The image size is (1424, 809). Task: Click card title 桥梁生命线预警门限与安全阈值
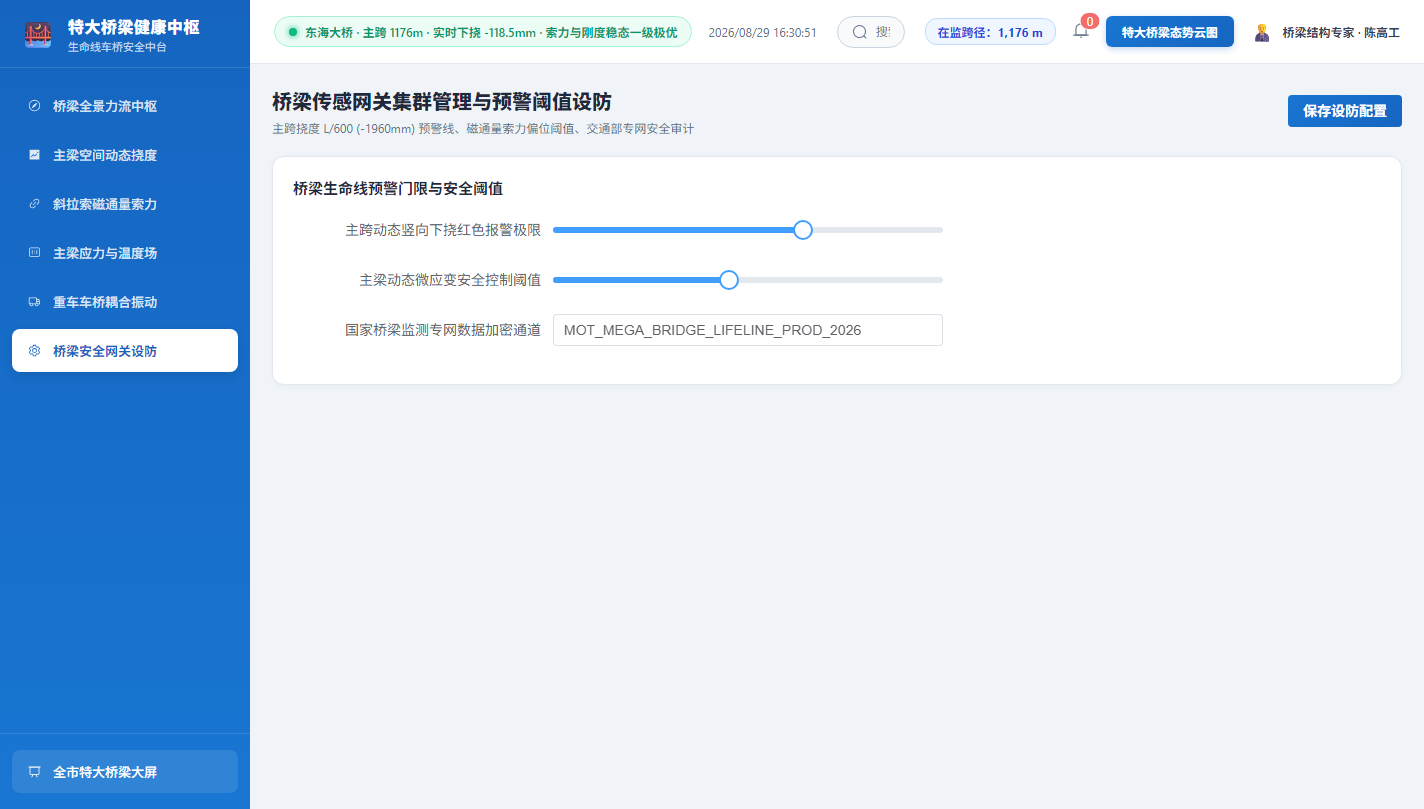coord(398,188)
